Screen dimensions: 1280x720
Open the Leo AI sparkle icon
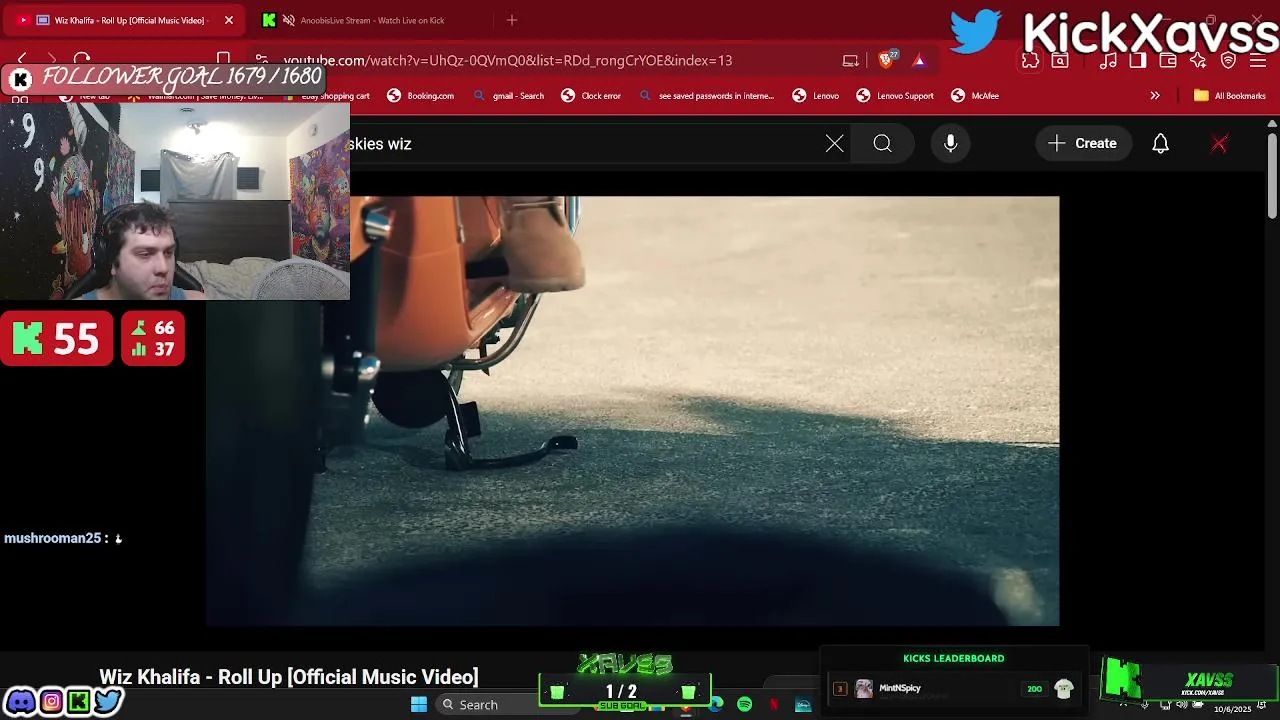click(1198, 60)
